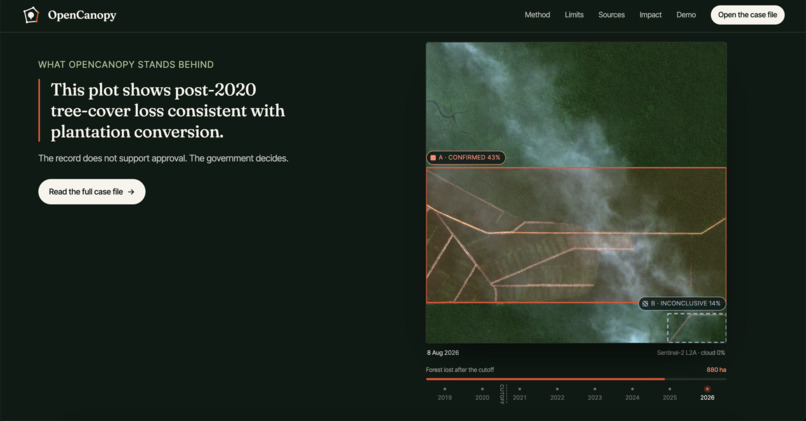Click the hatched icon in label B

pyautogui.click(x=645, y=304)
